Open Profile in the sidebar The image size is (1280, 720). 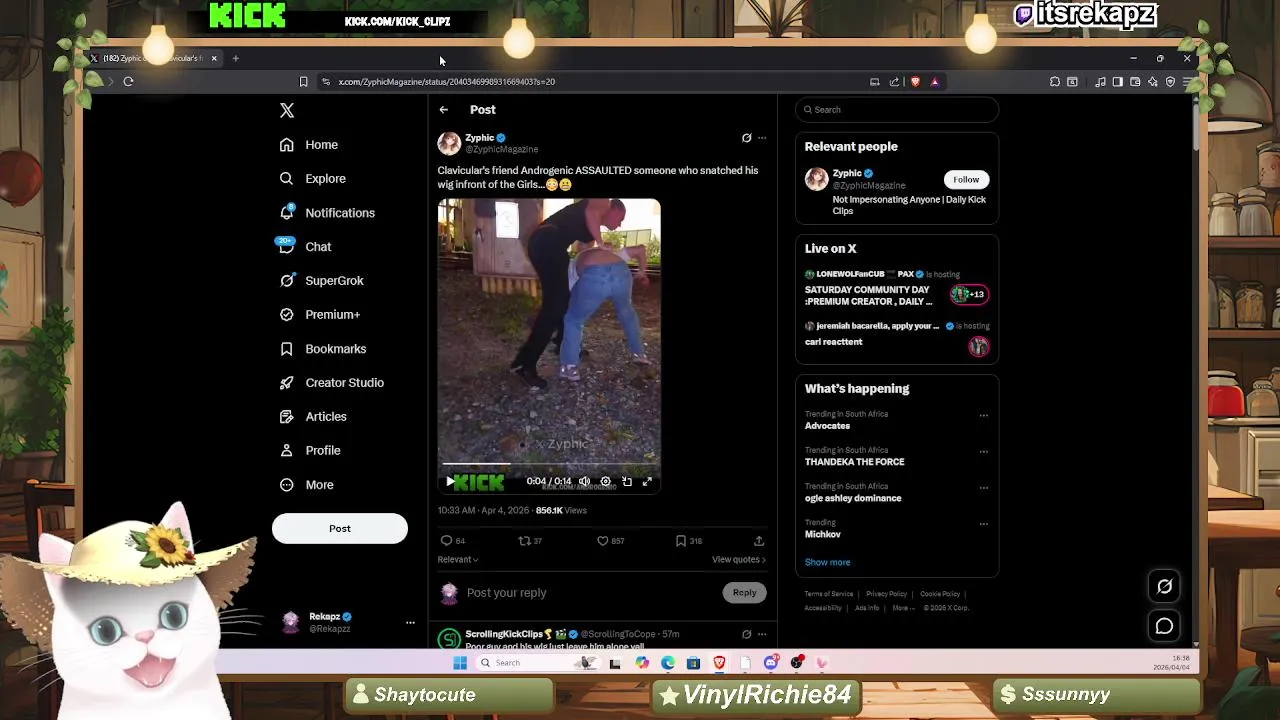(x=310, y=451)
